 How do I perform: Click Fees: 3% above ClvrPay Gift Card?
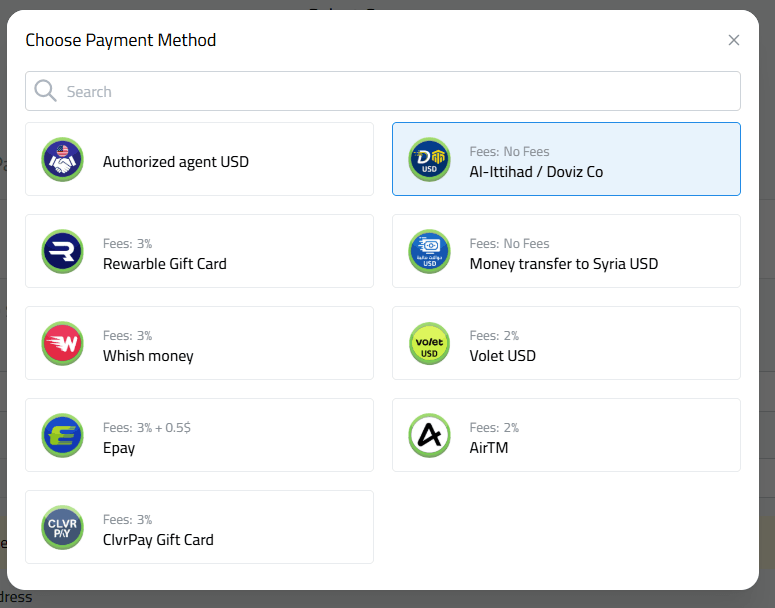tap(127, 520)
